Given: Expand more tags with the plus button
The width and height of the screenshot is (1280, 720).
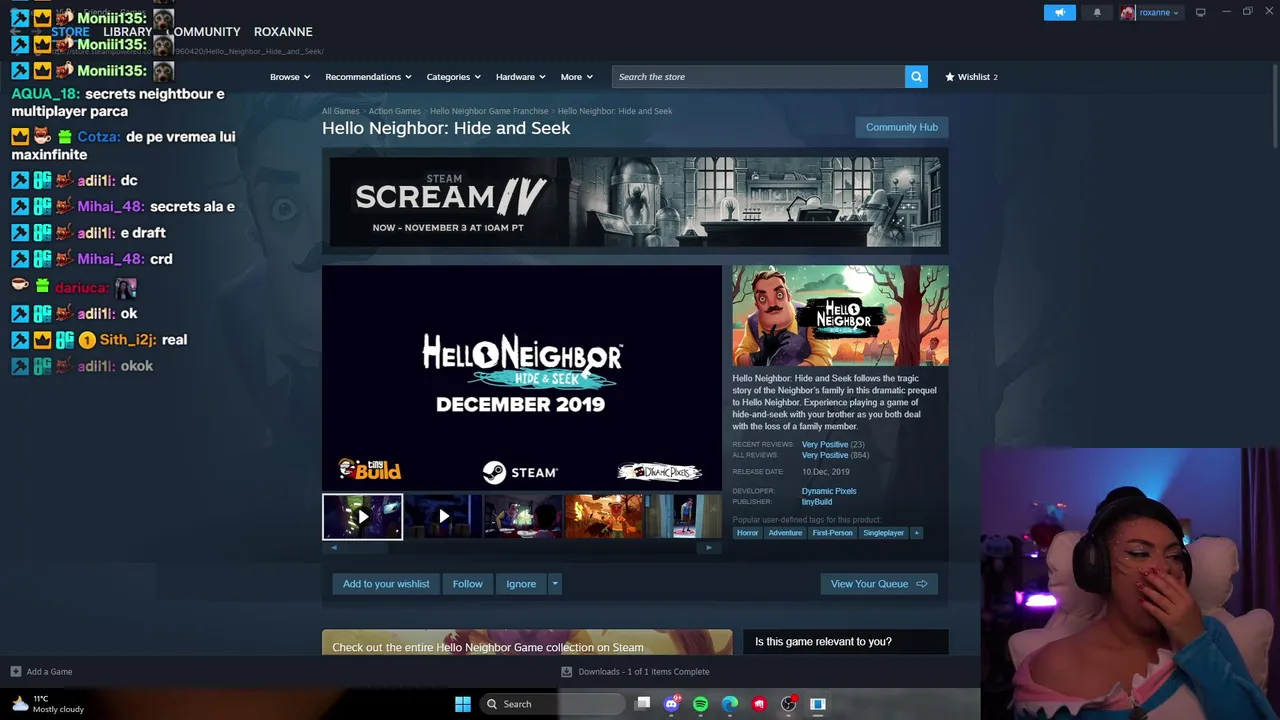Looking at the screenshot, I should pos(916,533).
